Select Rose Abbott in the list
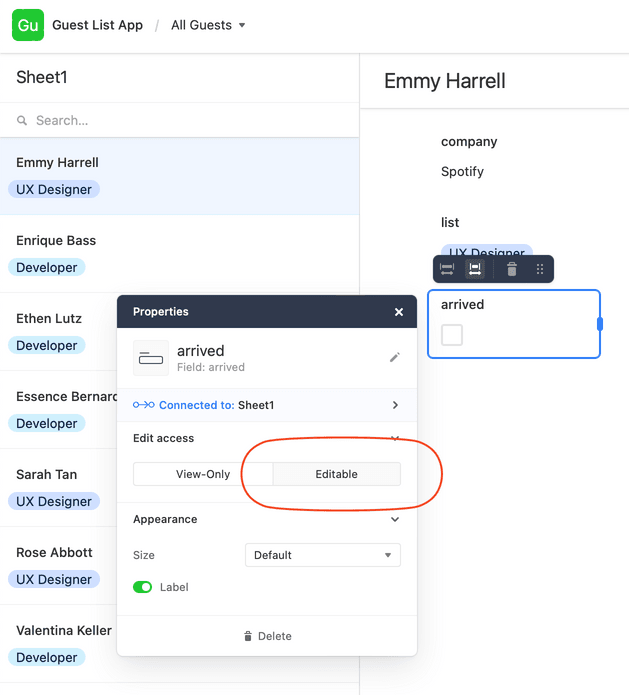 pos(55,553)
